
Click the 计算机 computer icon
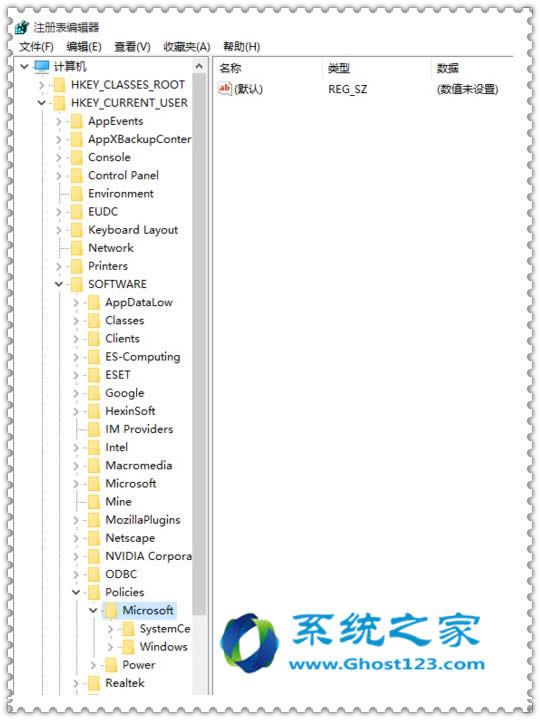[42, 67]
